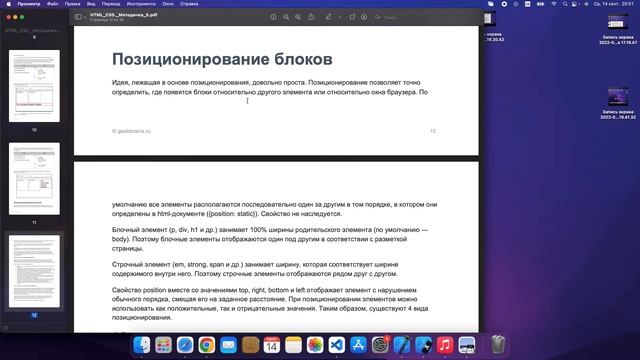Activate the Markup highlight pen tool
Screen dimensions: 640x360
point(329,17)
